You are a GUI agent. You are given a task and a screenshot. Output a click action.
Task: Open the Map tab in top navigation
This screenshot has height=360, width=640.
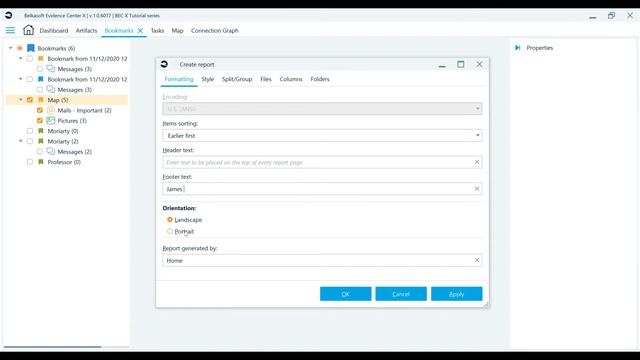[x=178, y=31]
